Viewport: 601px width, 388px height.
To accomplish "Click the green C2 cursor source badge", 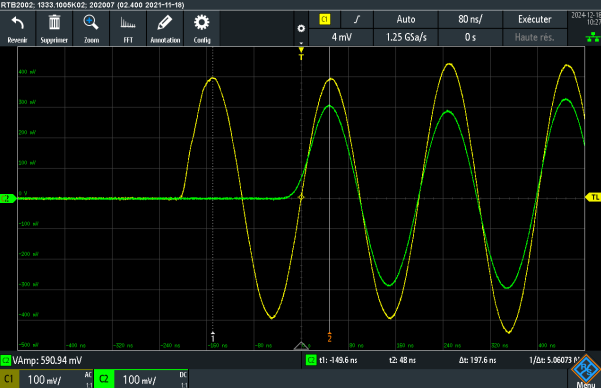I will (x=311, y=360).
